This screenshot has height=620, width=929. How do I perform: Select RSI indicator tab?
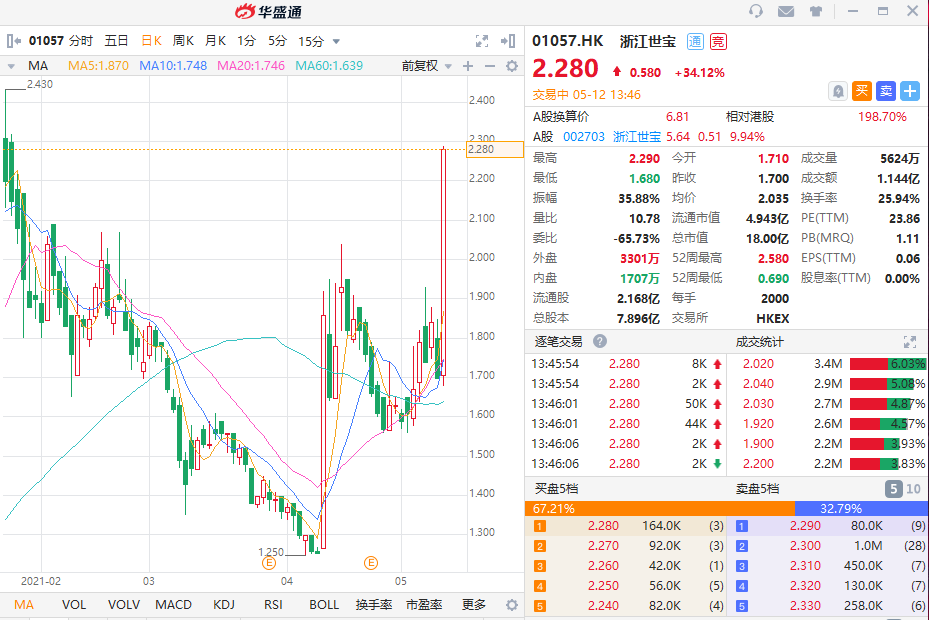(273, 605)
